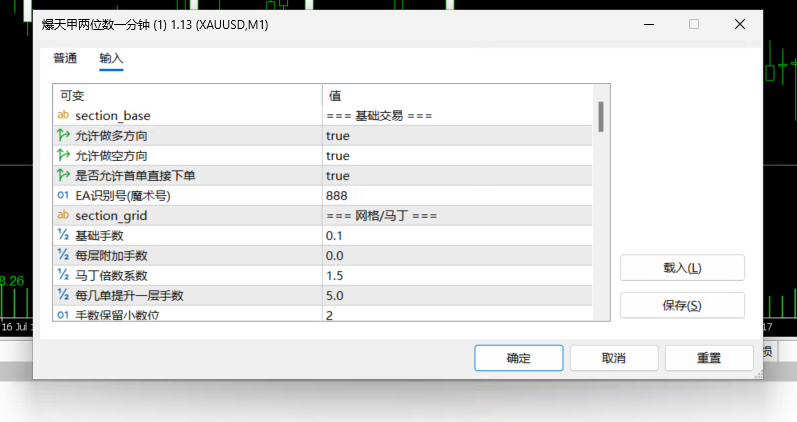Click the boolean icon beside 允许做空方向
This screenshot has width=797, height=422.
pos(63,155)
